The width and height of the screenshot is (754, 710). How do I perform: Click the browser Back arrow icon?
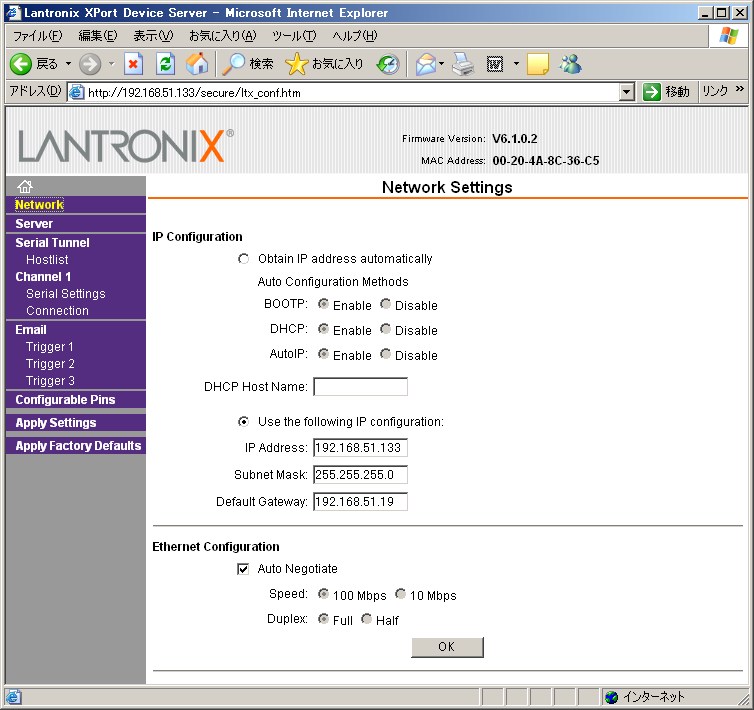(21, 64)
